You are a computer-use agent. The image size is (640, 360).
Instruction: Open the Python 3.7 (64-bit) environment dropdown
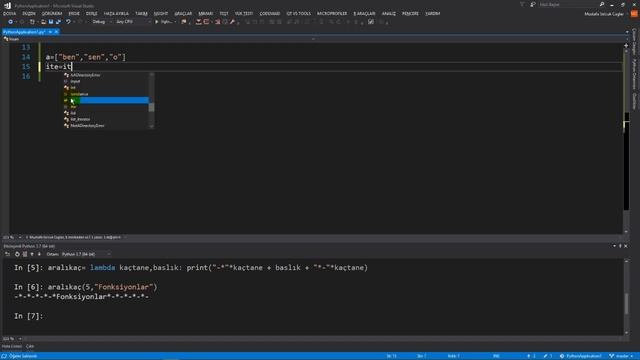click(x=86, y=254)
